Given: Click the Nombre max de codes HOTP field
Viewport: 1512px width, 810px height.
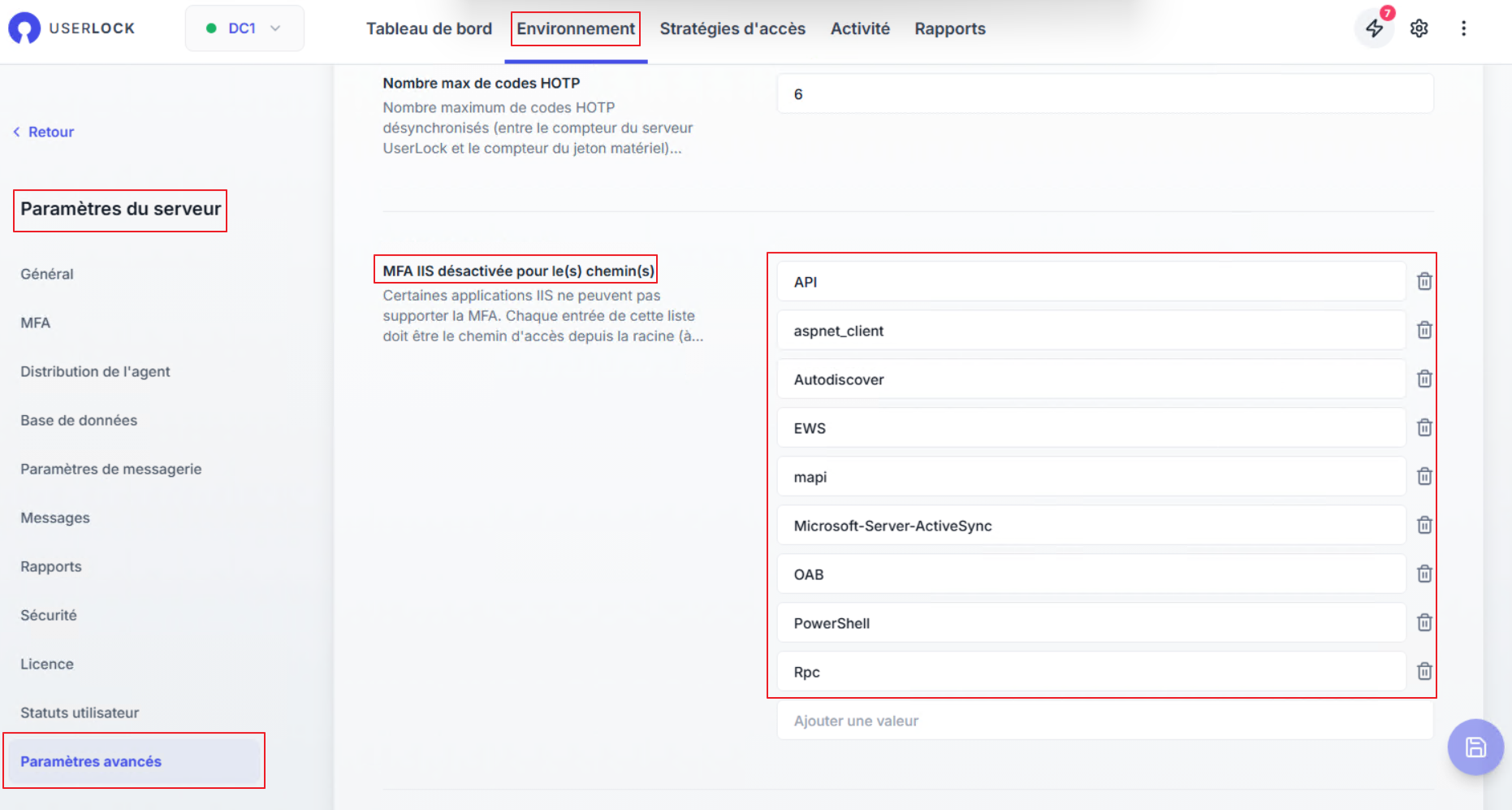Looking at the screenshot, I should [1104, 94].
